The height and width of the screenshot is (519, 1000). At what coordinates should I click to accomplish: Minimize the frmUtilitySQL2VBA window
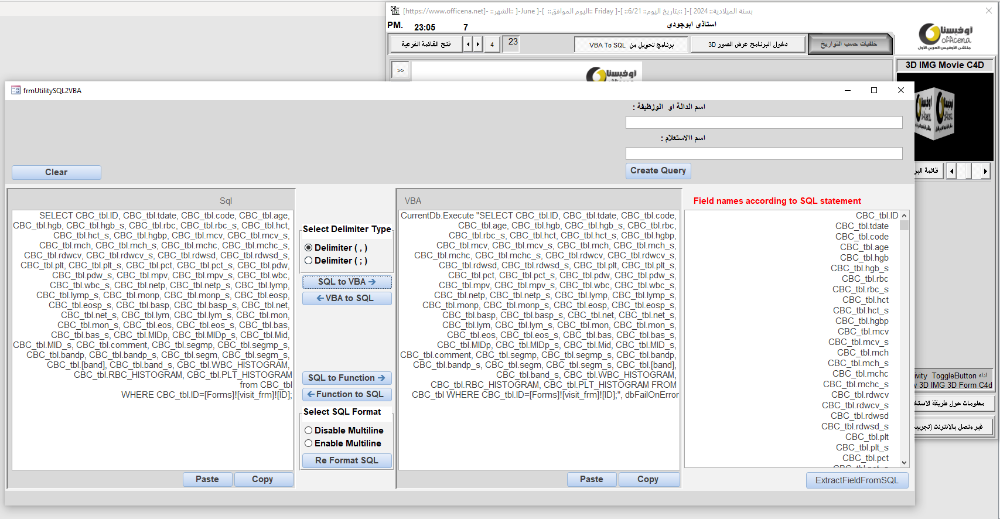pos(848,91)
